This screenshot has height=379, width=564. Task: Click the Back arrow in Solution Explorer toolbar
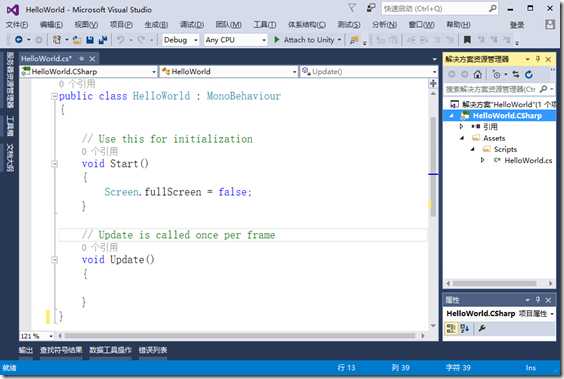coord(452,74)
